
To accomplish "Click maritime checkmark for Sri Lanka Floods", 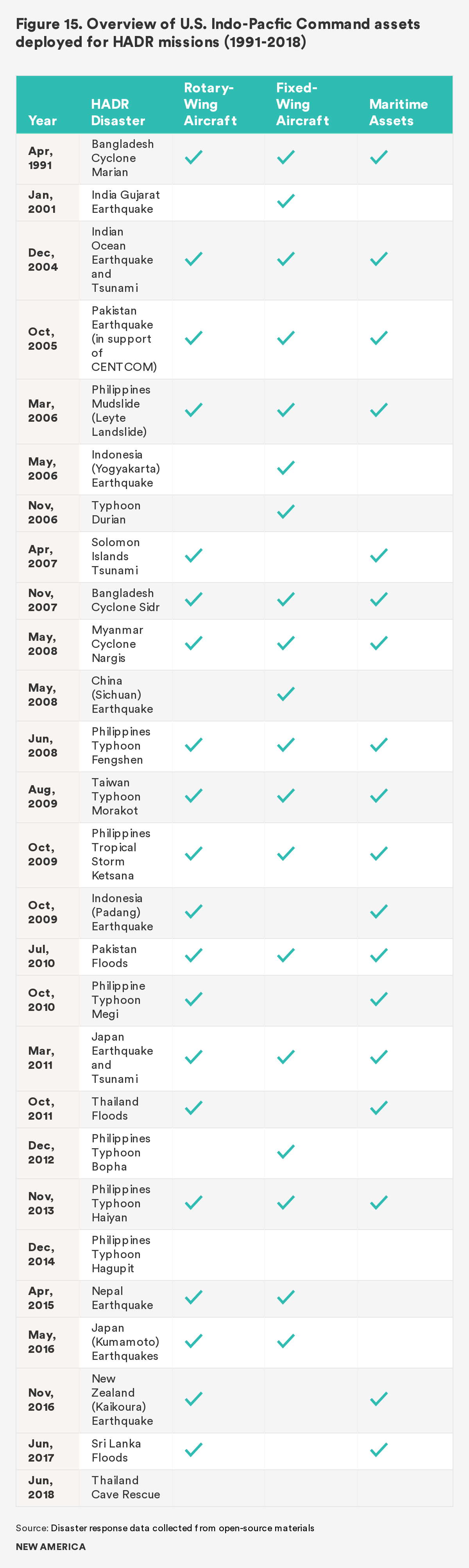I will pos(378,1450).
